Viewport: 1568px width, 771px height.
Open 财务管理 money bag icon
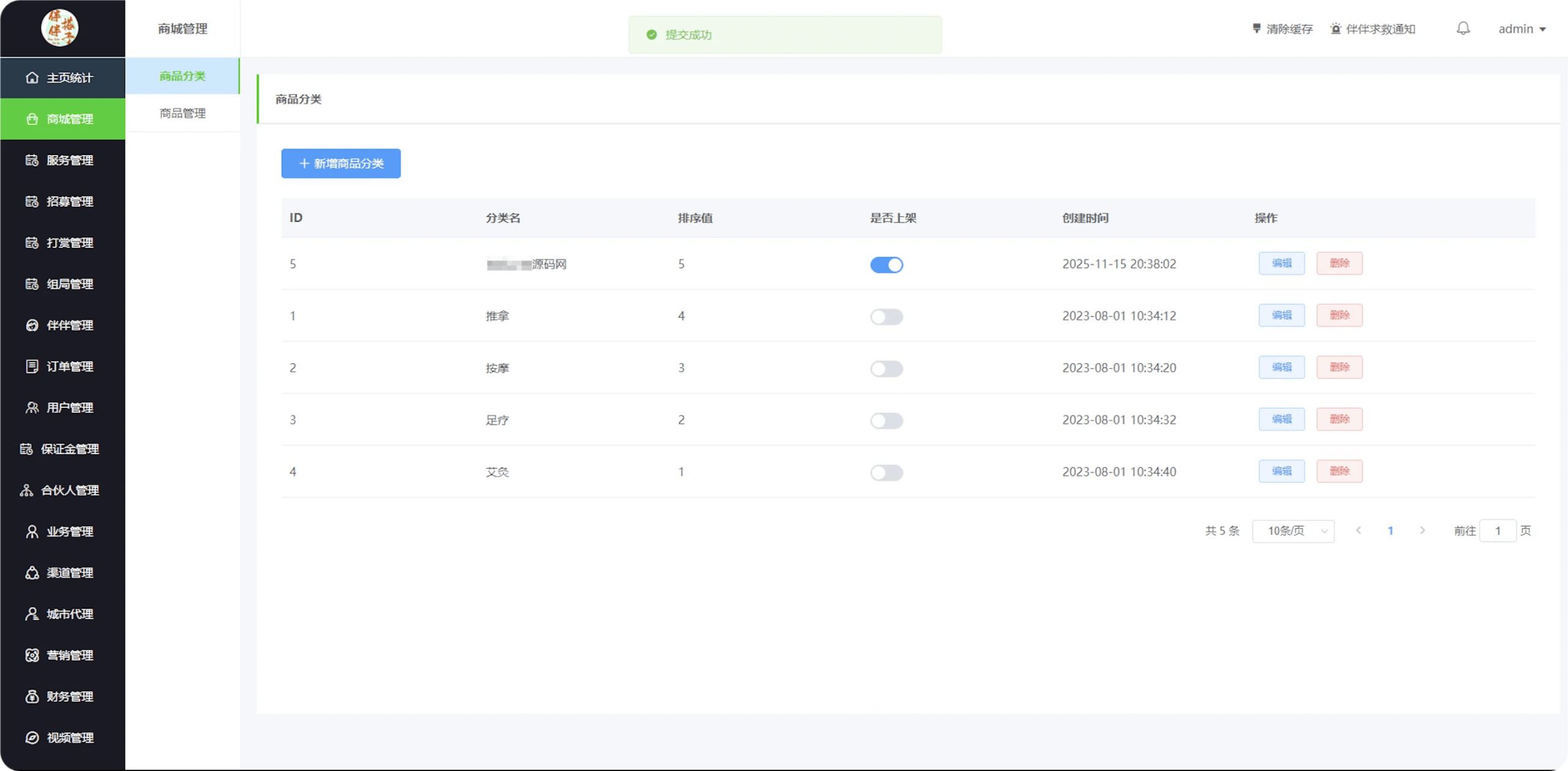coord(32,696)
